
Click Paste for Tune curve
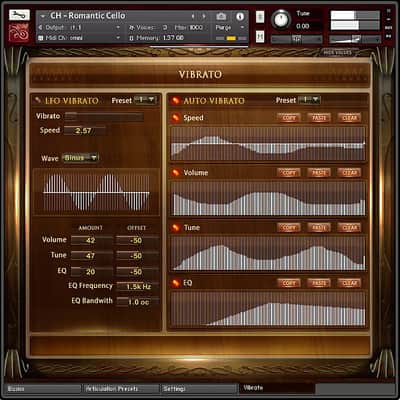pyautogui.click(x=319, y=228)
